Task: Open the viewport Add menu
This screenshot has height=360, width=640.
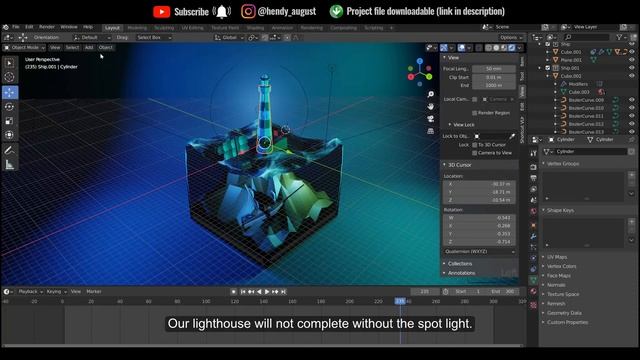Action: coord(89,48)
